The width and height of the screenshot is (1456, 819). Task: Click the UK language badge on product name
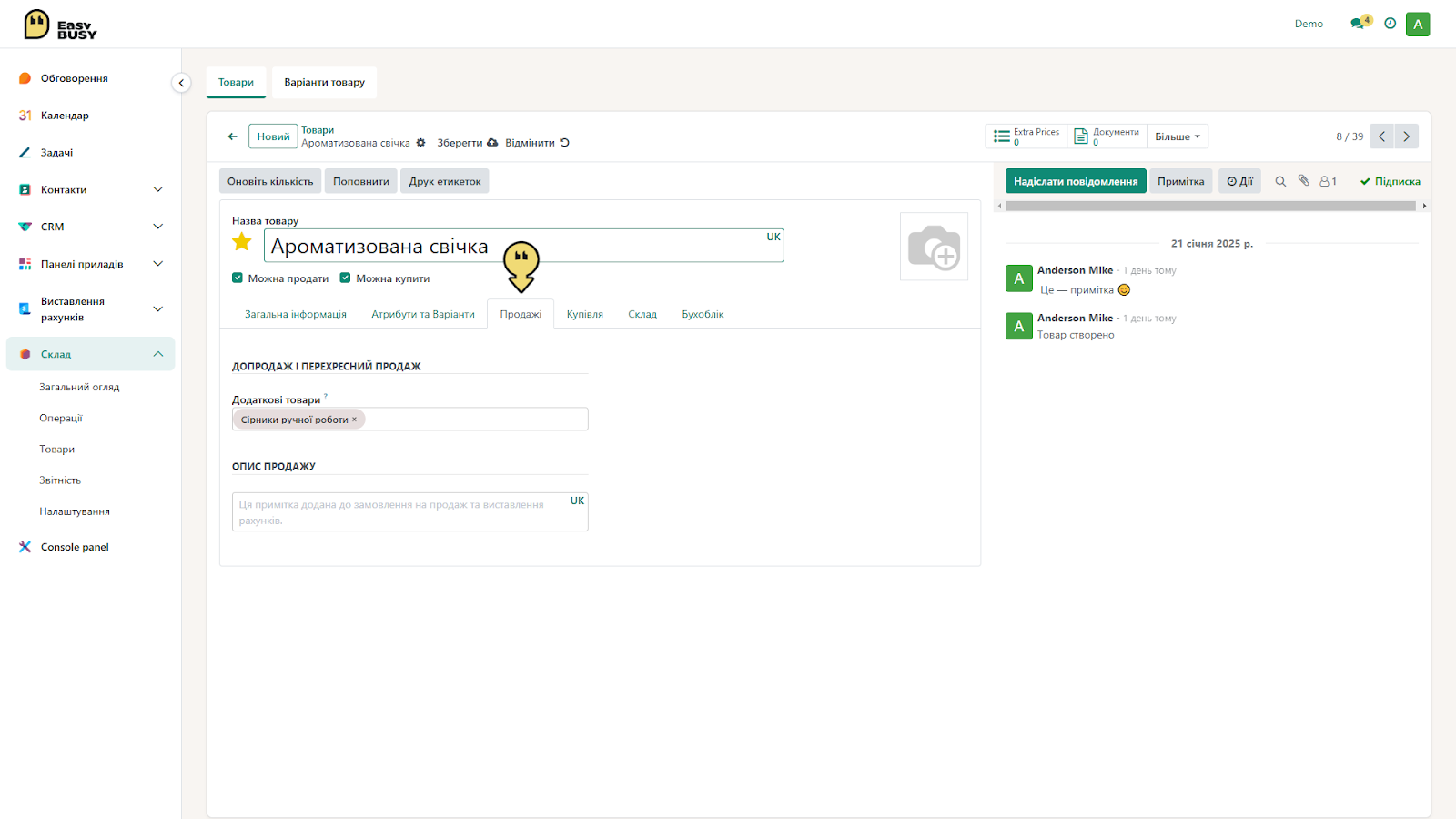coord(773,237)
